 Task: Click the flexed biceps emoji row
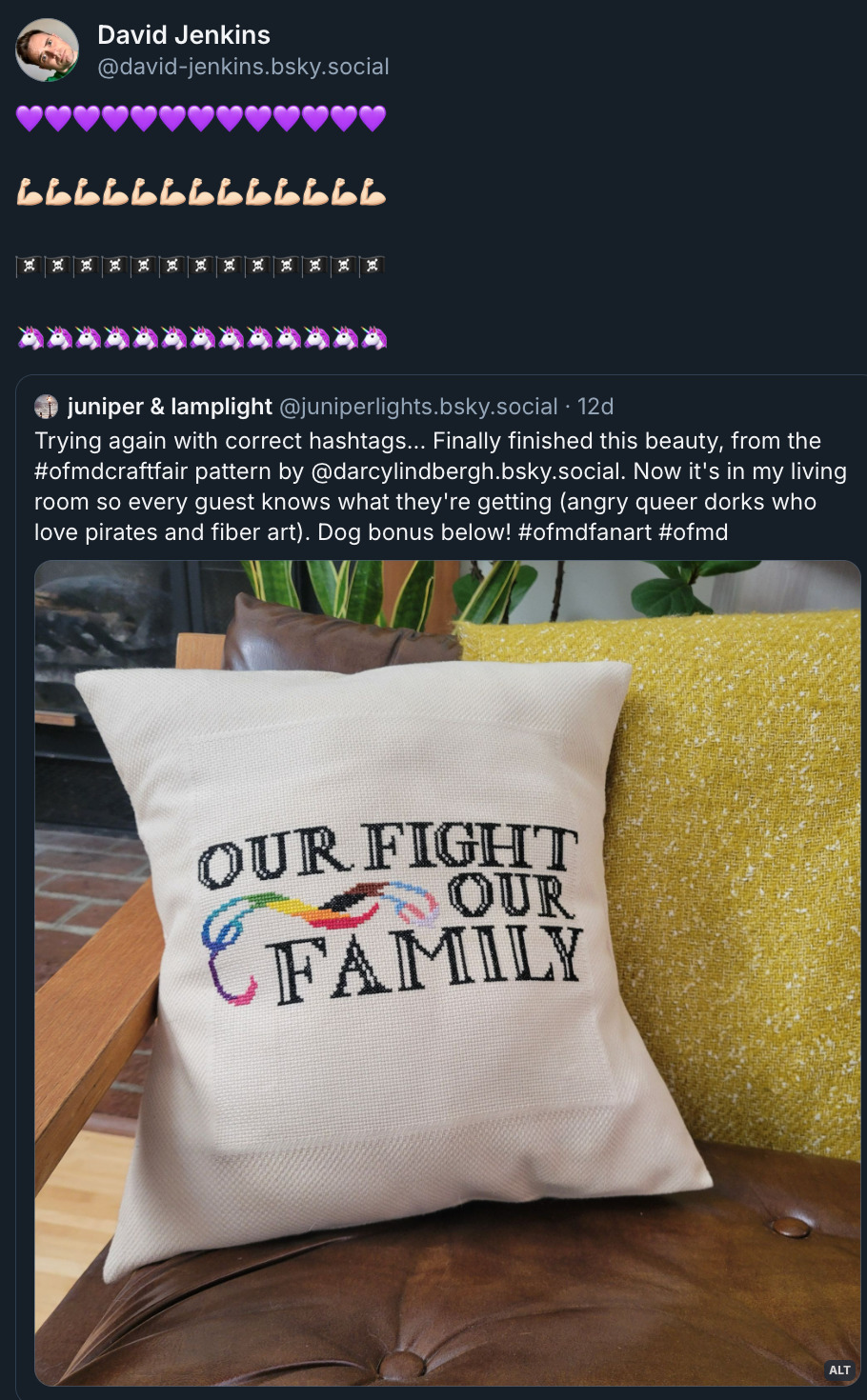pyautogui.click(x=201, y=191)
